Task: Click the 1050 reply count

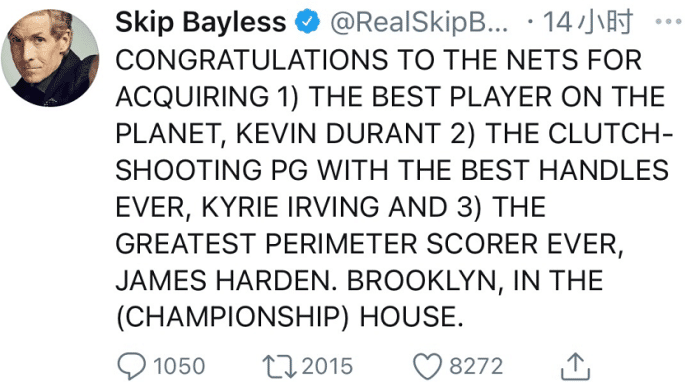Action: 179,366
